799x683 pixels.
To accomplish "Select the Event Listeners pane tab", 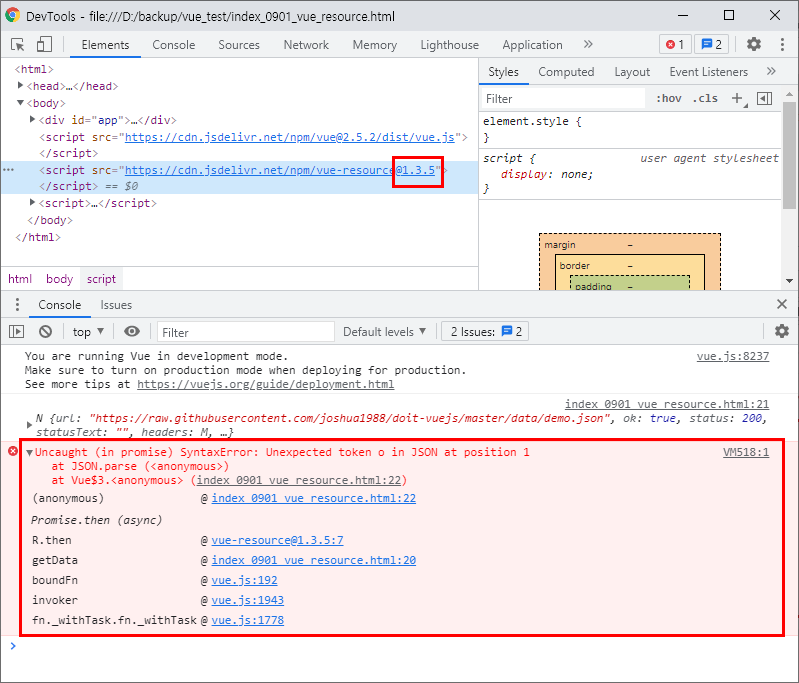I will 709,72.
